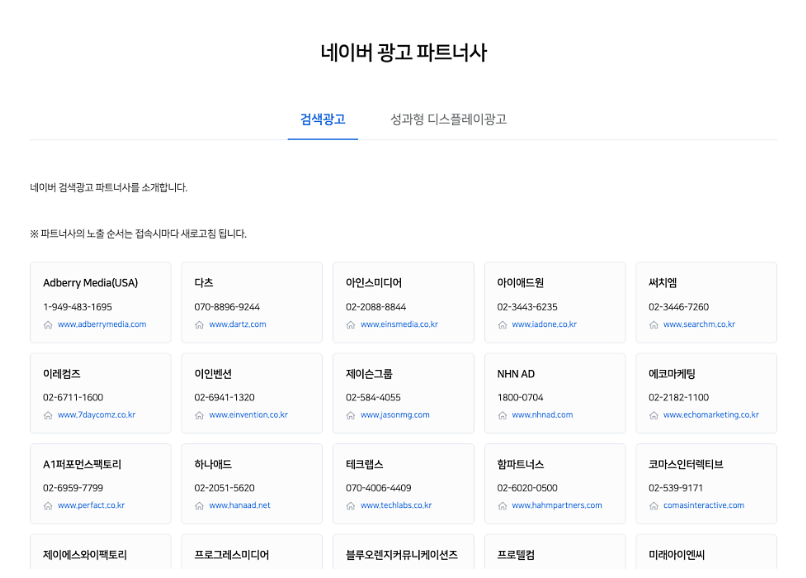Visit www.hahmpartners.com link

coord(557,505)
